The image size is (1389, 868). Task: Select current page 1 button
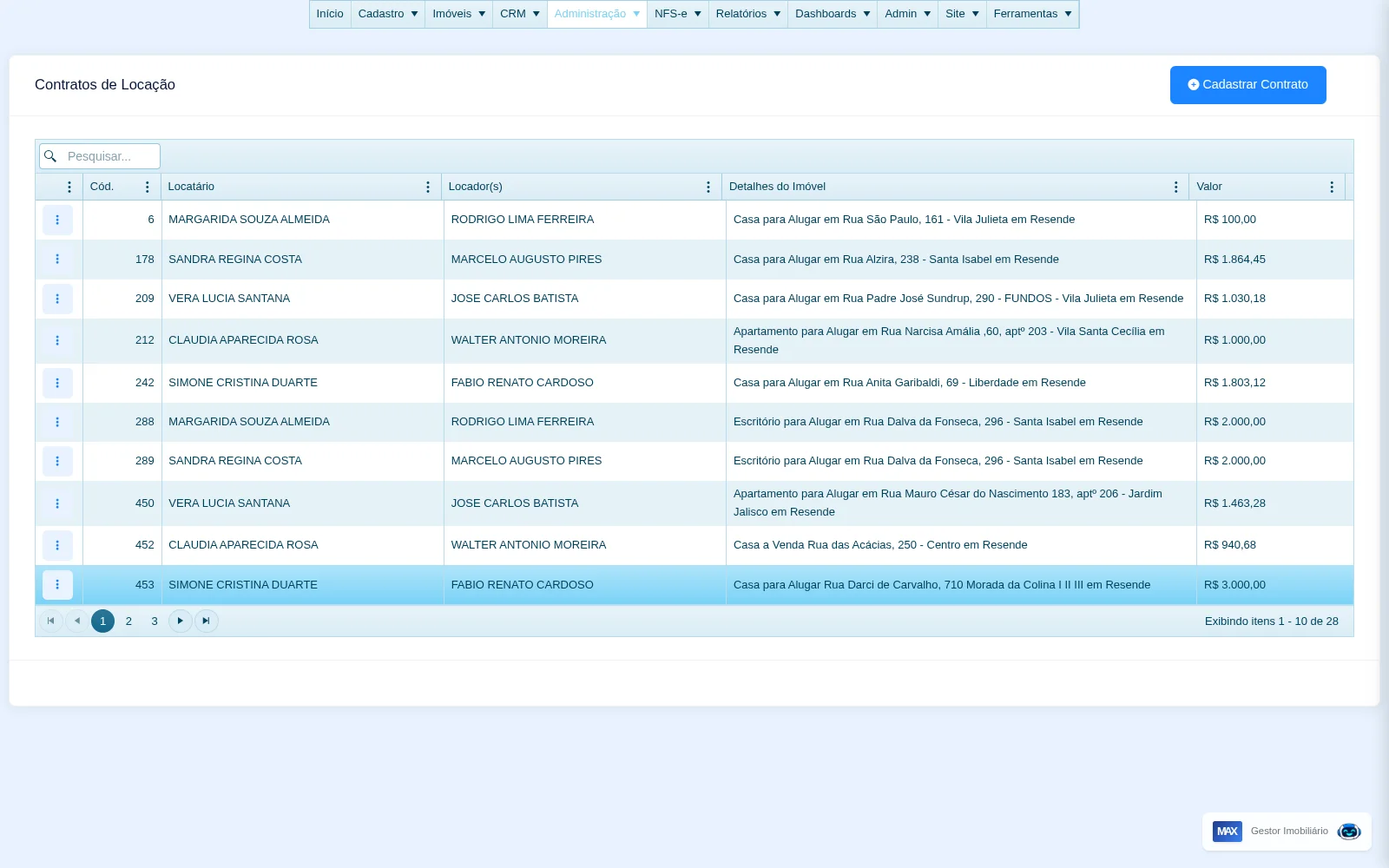[102, 621]
